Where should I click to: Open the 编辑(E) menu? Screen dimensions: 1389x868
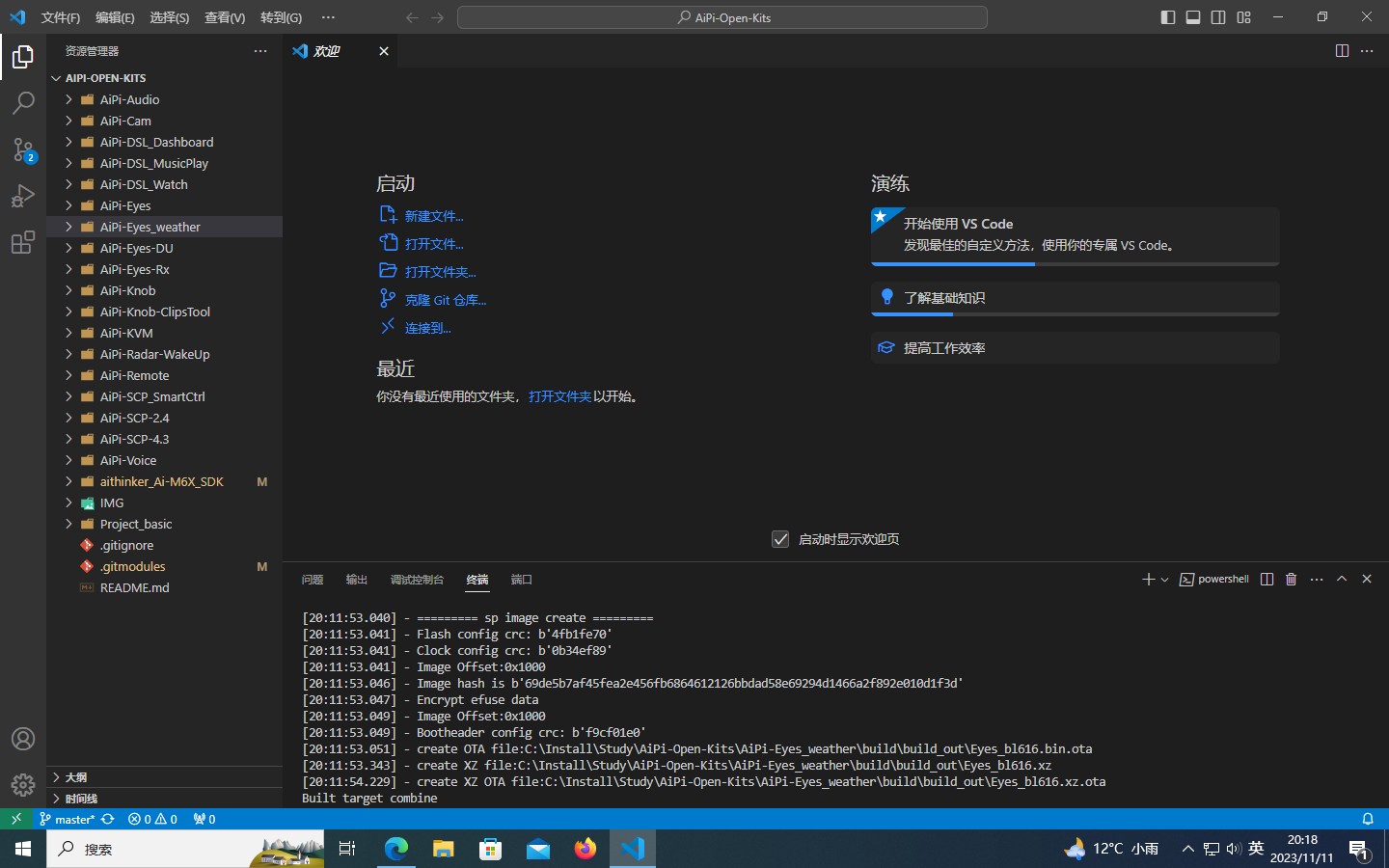tap(115, 17)
